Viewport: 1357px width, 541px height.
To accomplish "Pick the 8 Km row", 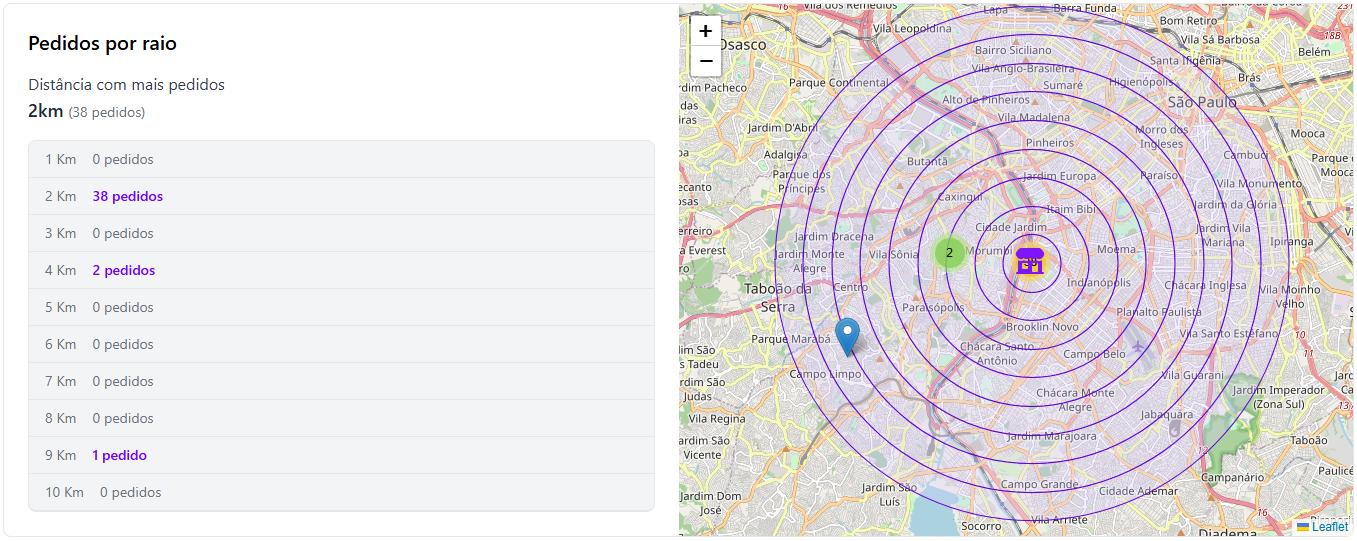I will pos(341,418).
